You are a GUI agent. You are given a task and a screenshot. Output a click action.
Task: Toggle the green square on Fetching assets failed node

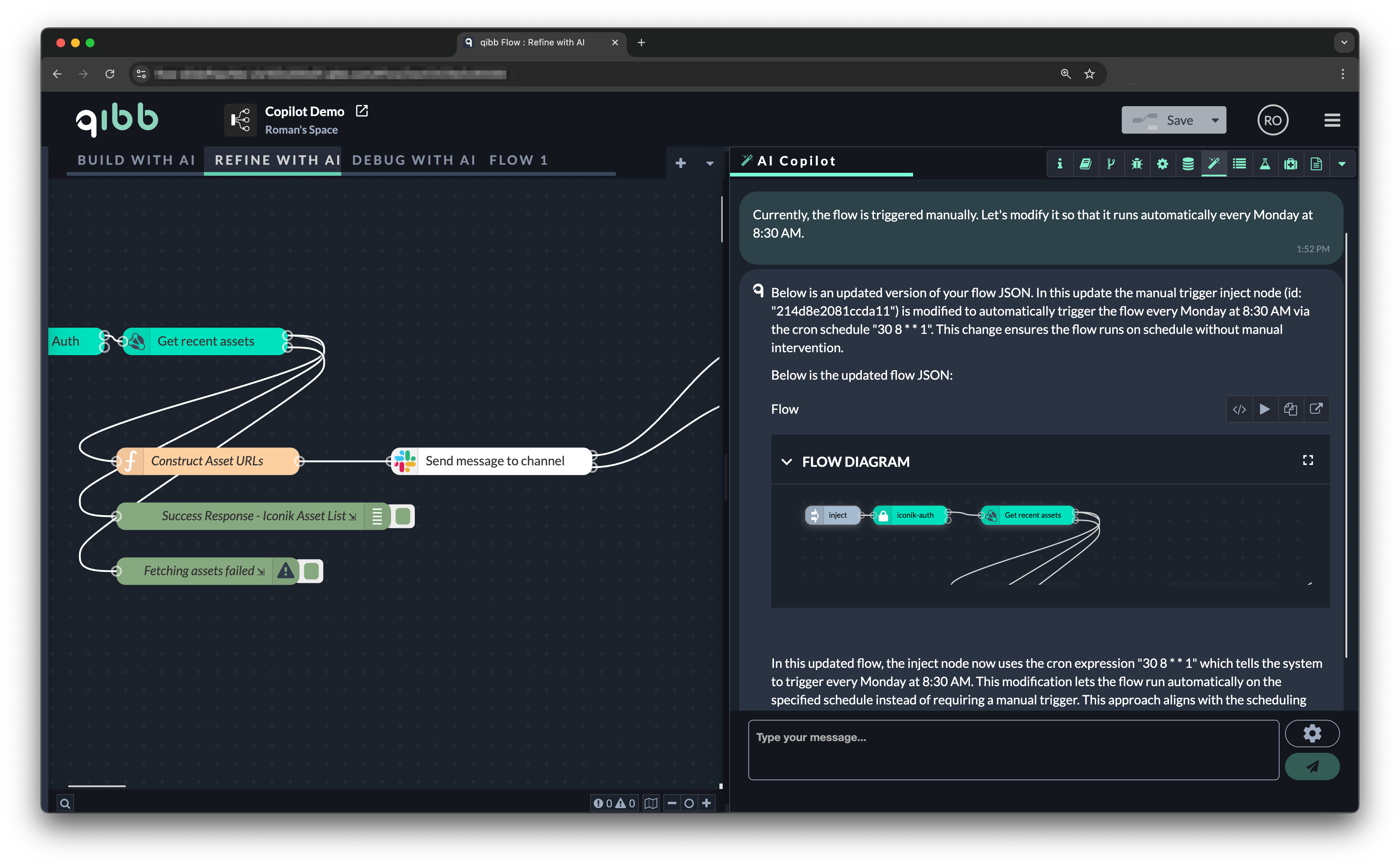(x=311, y=570)
